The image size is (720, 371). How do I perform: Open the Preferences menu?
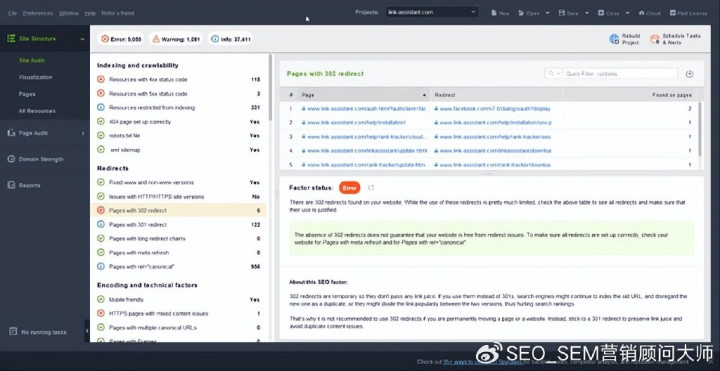[38, 13]
